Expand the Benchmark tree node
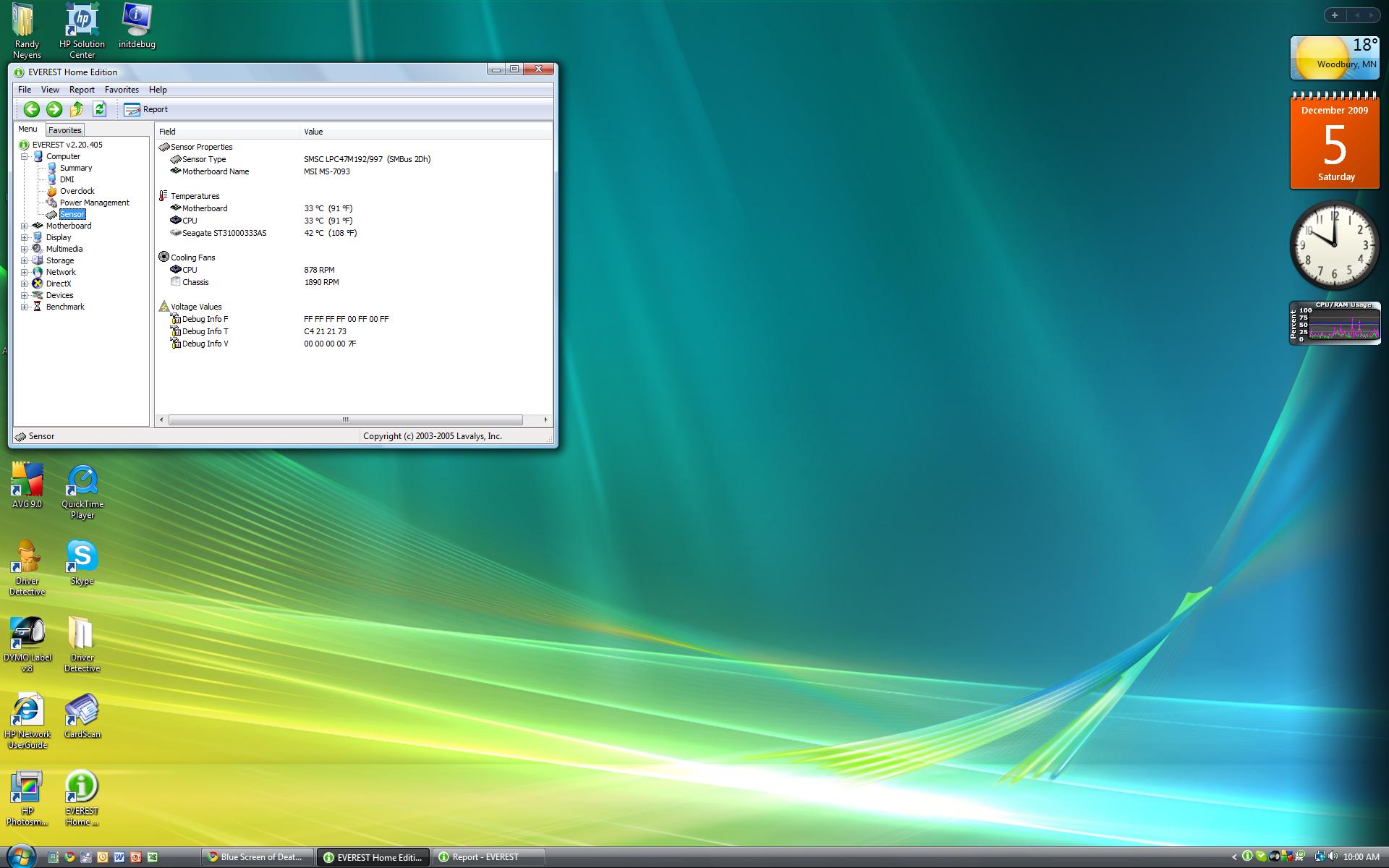This screenshot has height=868, width=1389. 24,307
